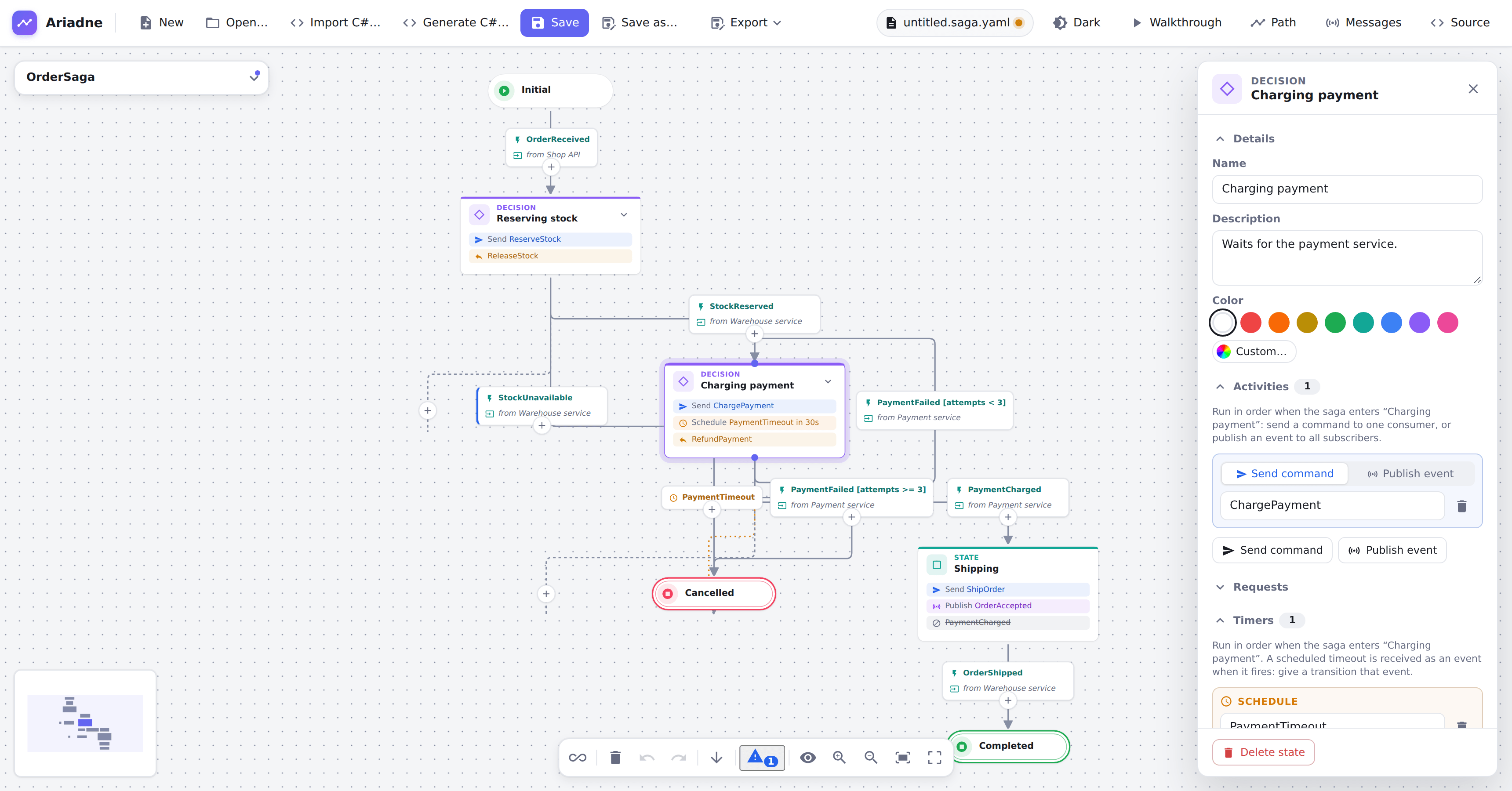This screenshot has width=1512, height=791.
Task: Add step after the OrderReceived event
Action: [x=551, y=167]
